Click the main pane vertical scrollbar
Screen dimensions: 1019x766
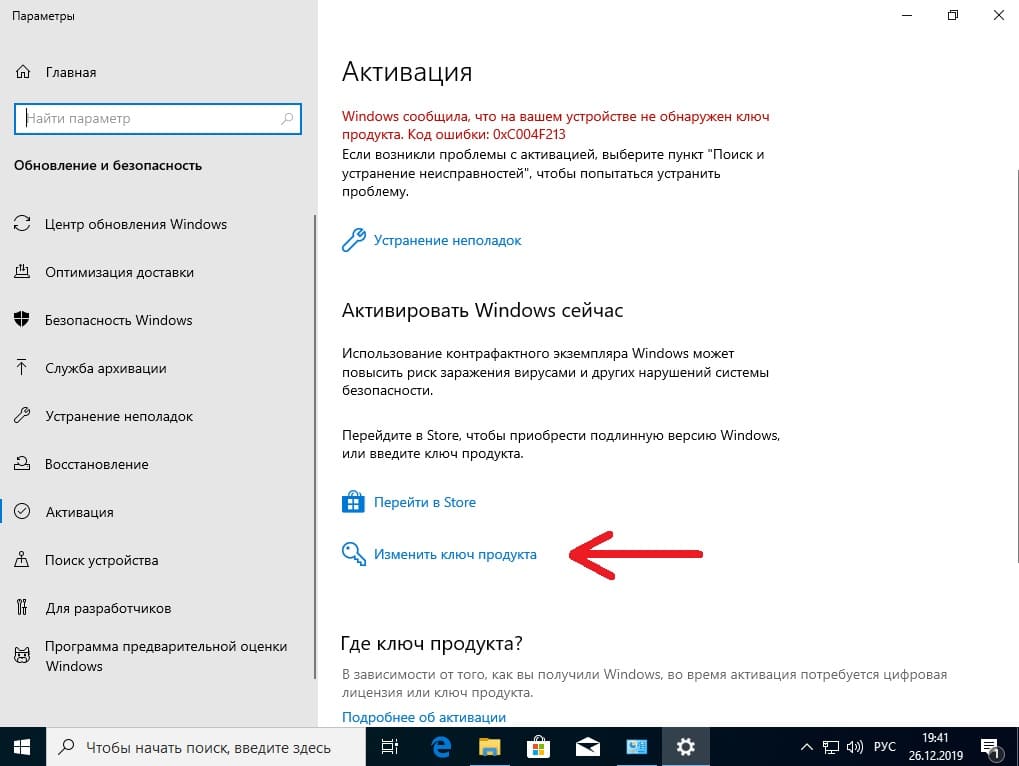point(1016,365)
